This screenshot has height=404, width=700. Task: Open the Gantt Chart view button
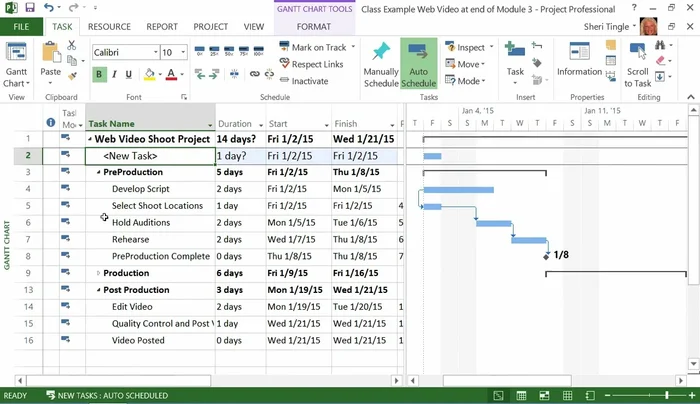click(x=16, y=66)
